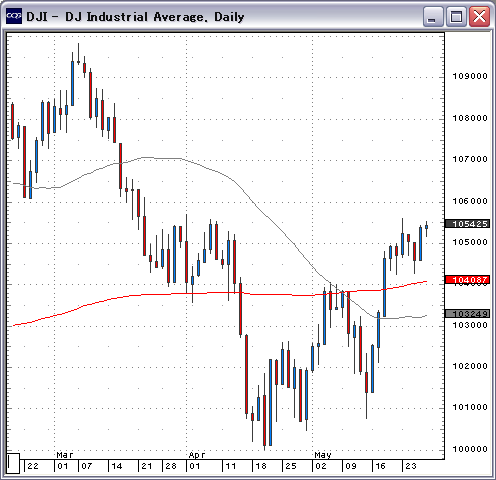Click the 108000 price axis label
496x480 pixels.
pos(470,118)
